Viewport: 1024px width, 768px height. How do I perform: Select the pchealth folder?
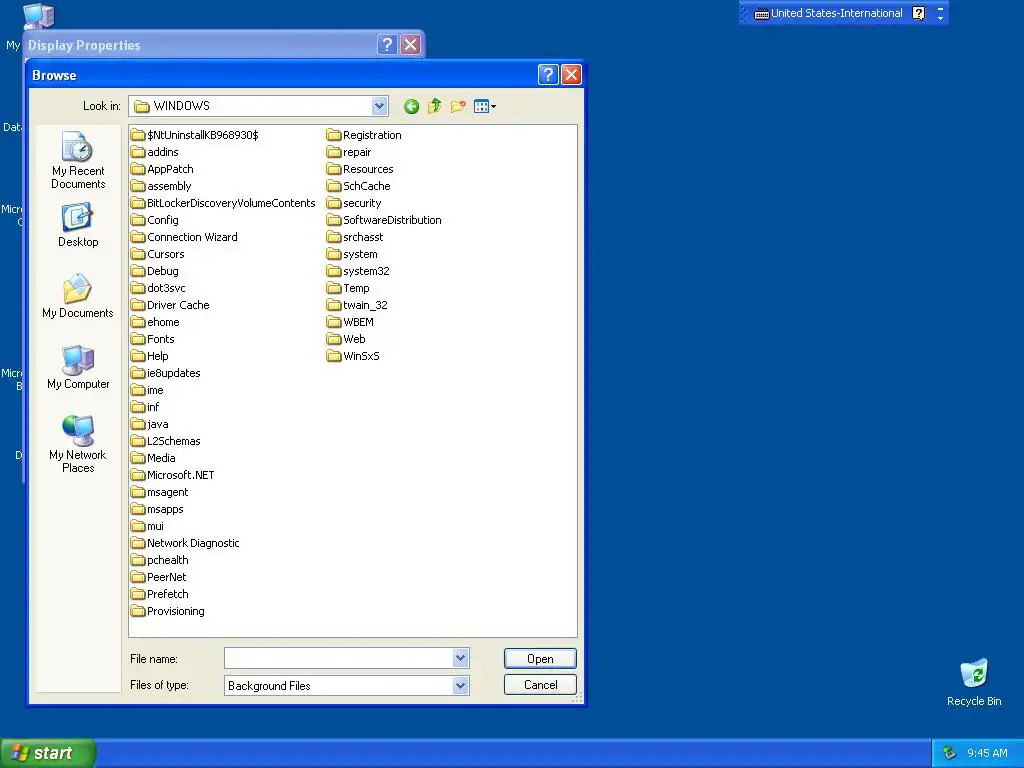160,560
